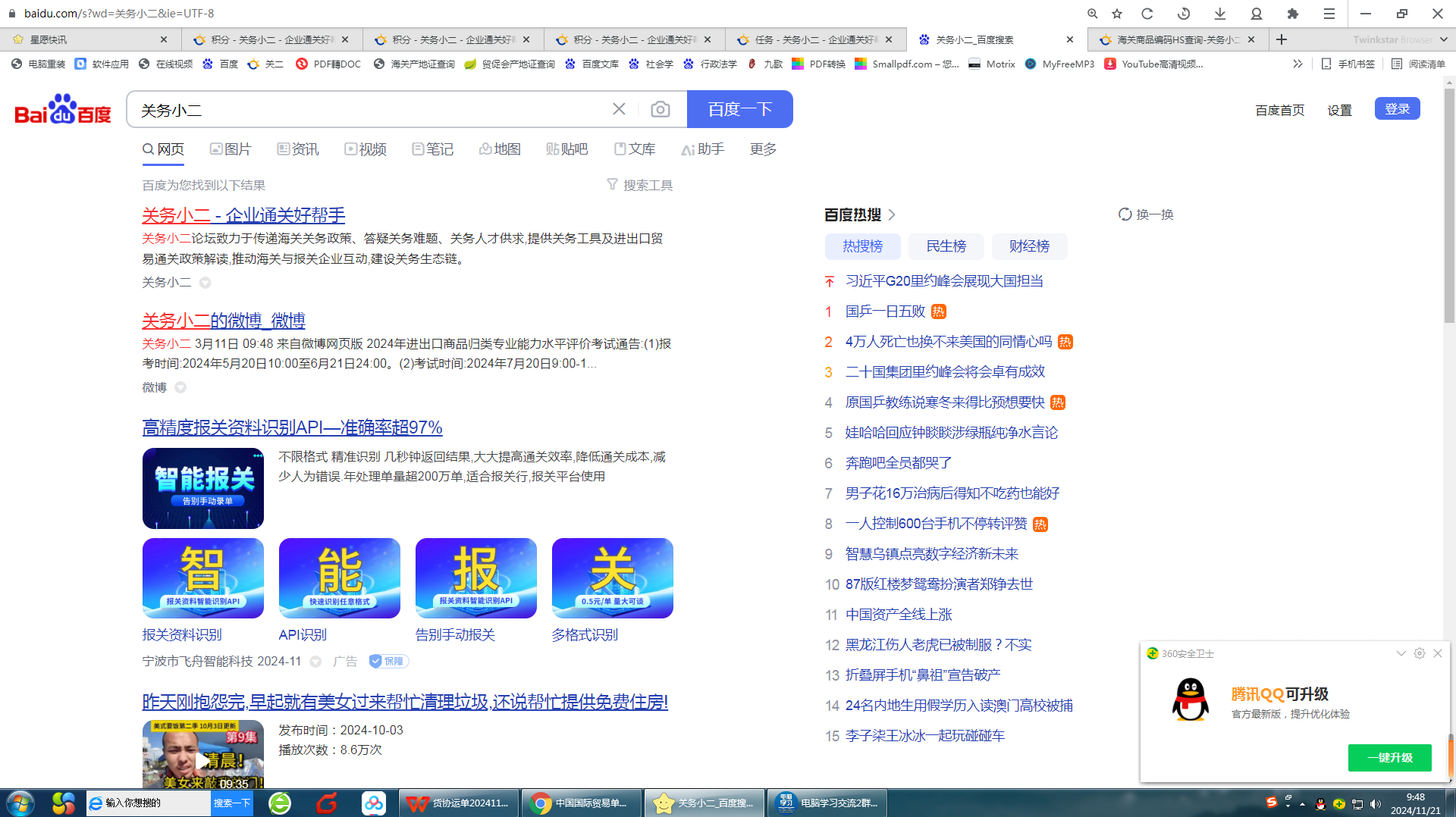The width and height of the screenshot is (1456, 817).
Task: Open settings gear in 360 popup
Action: pos(1420,653)
